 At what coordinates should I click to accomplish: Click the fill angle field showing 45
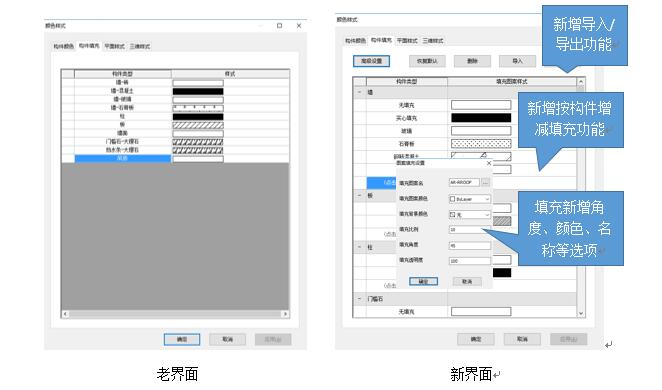(x=469, y=245)
